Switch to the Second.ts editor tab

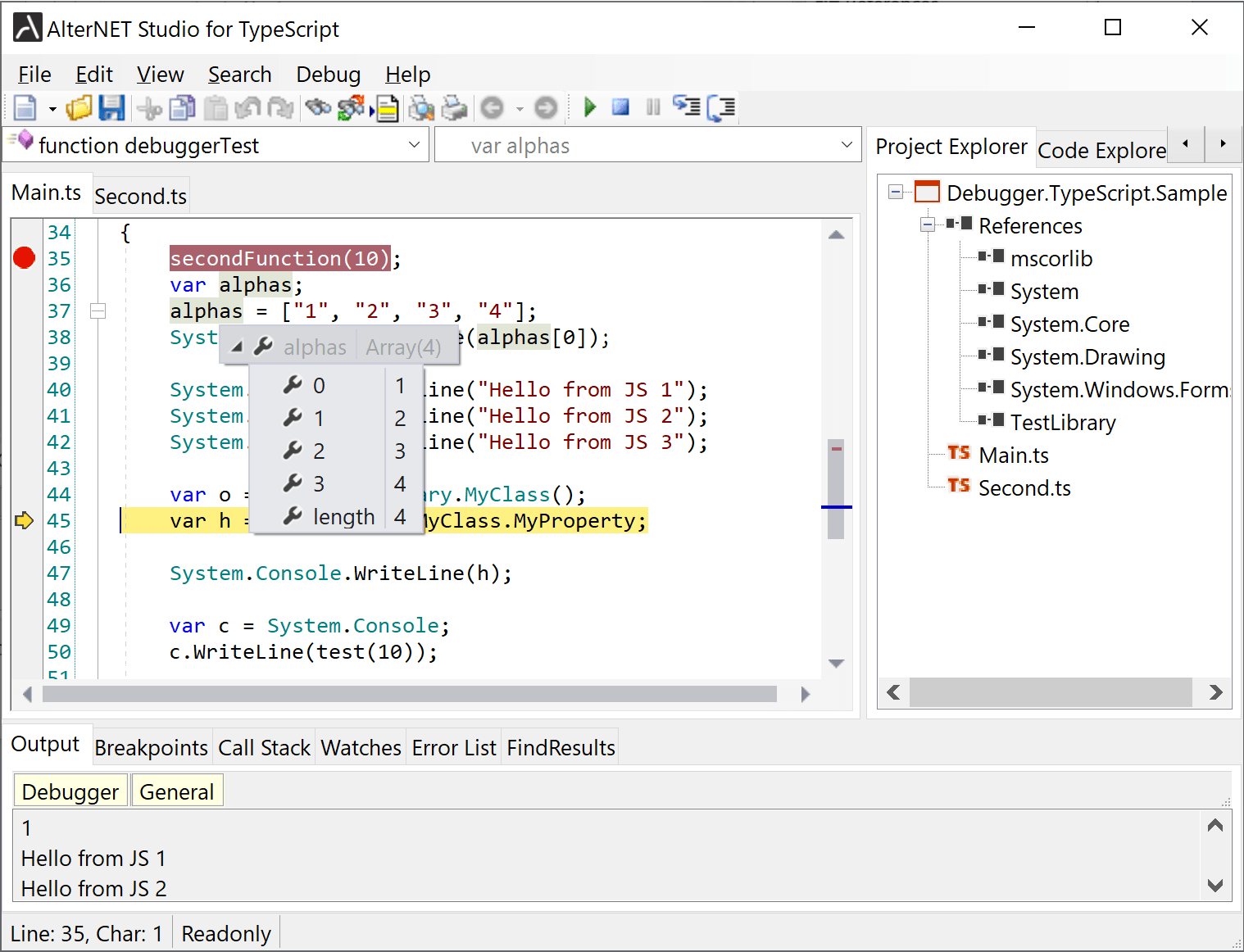(x=140, y=197)
